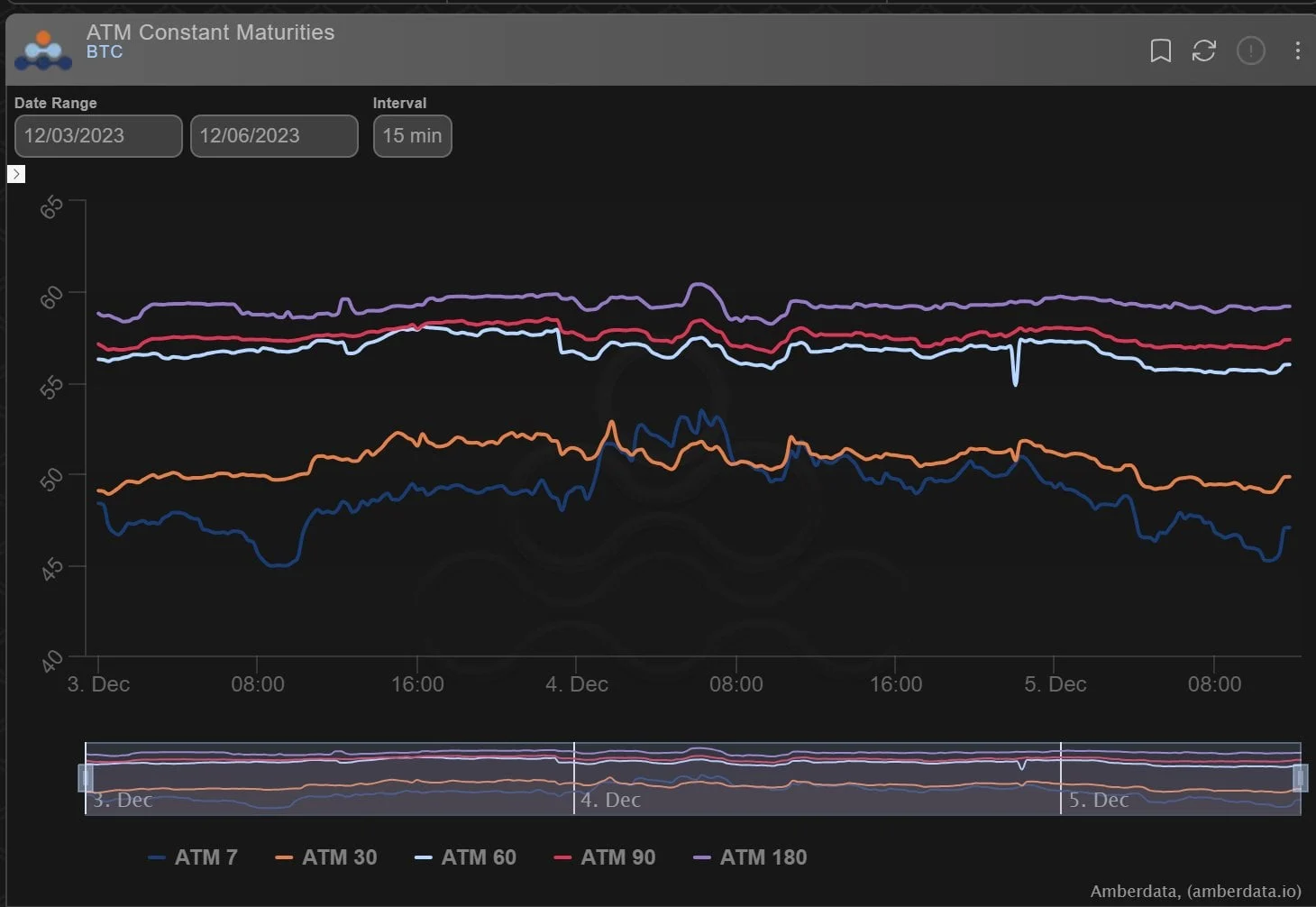Click the Date Range label
This screenshot has height=907, width=1316.
coord(56,103)
